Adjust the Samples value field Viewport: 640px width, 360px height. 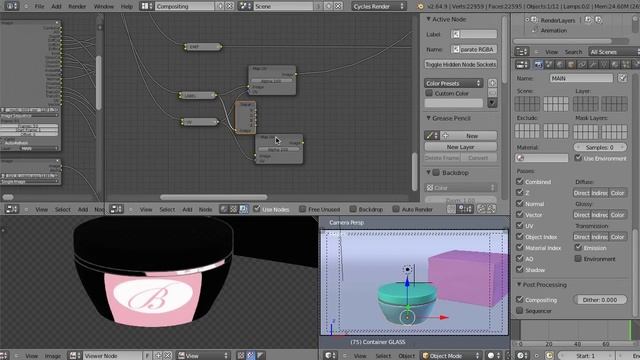tap(600, 147)
